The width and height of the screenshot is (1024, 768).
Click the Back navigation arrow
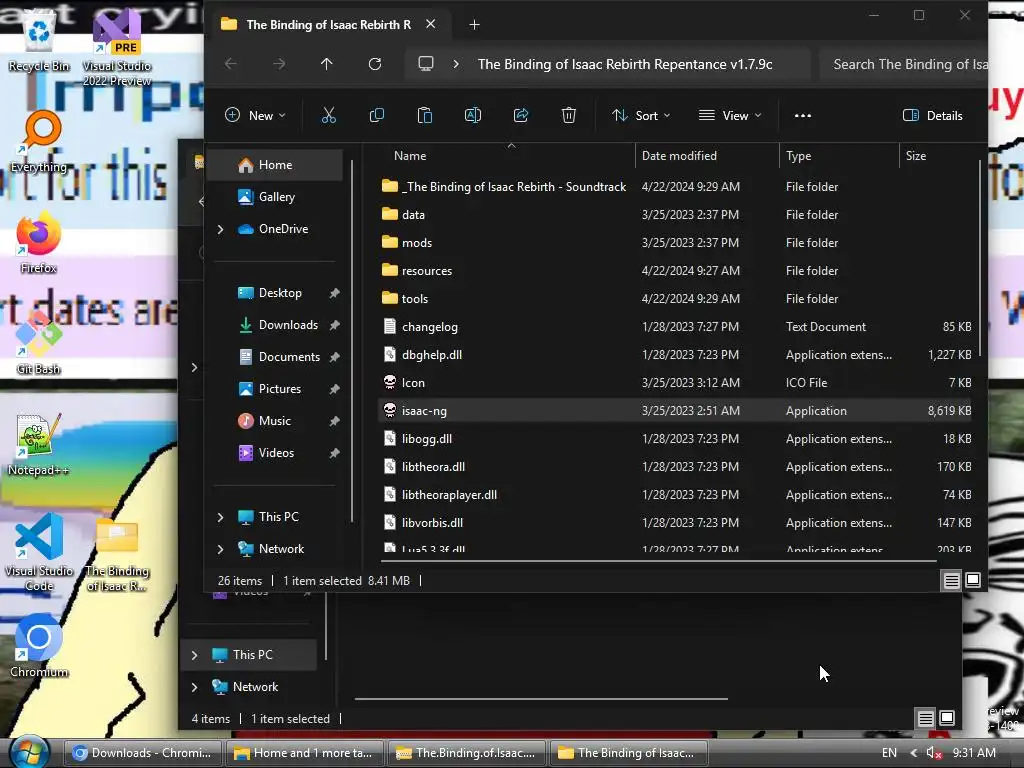(x=231, y=64)
